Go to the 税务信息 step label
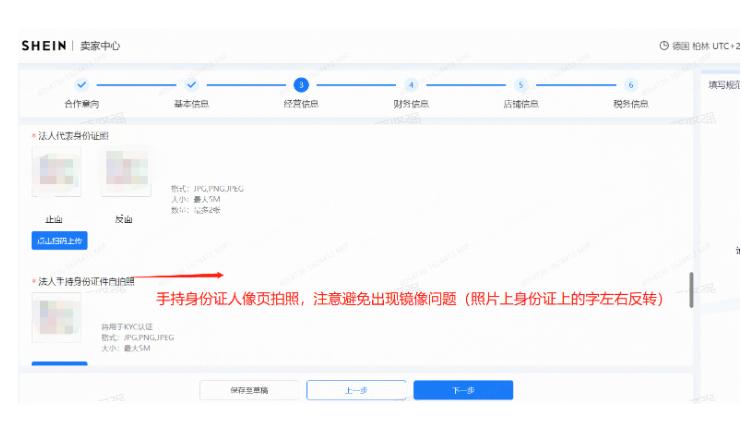The height and width of the screenshot is (430, 742). pyautogui.click(x=630, y=103)
